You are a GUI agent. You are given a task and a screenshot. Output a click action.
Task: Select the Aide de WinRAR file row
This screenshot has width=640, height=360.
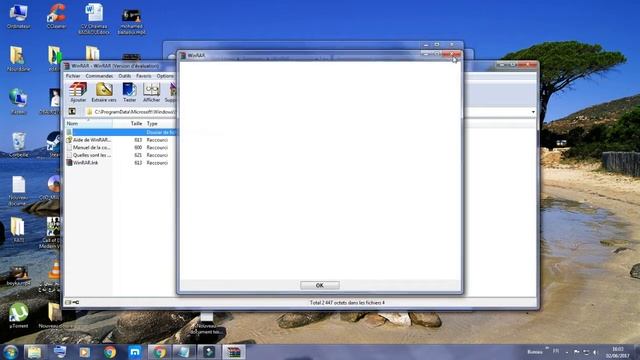point(121,140)
